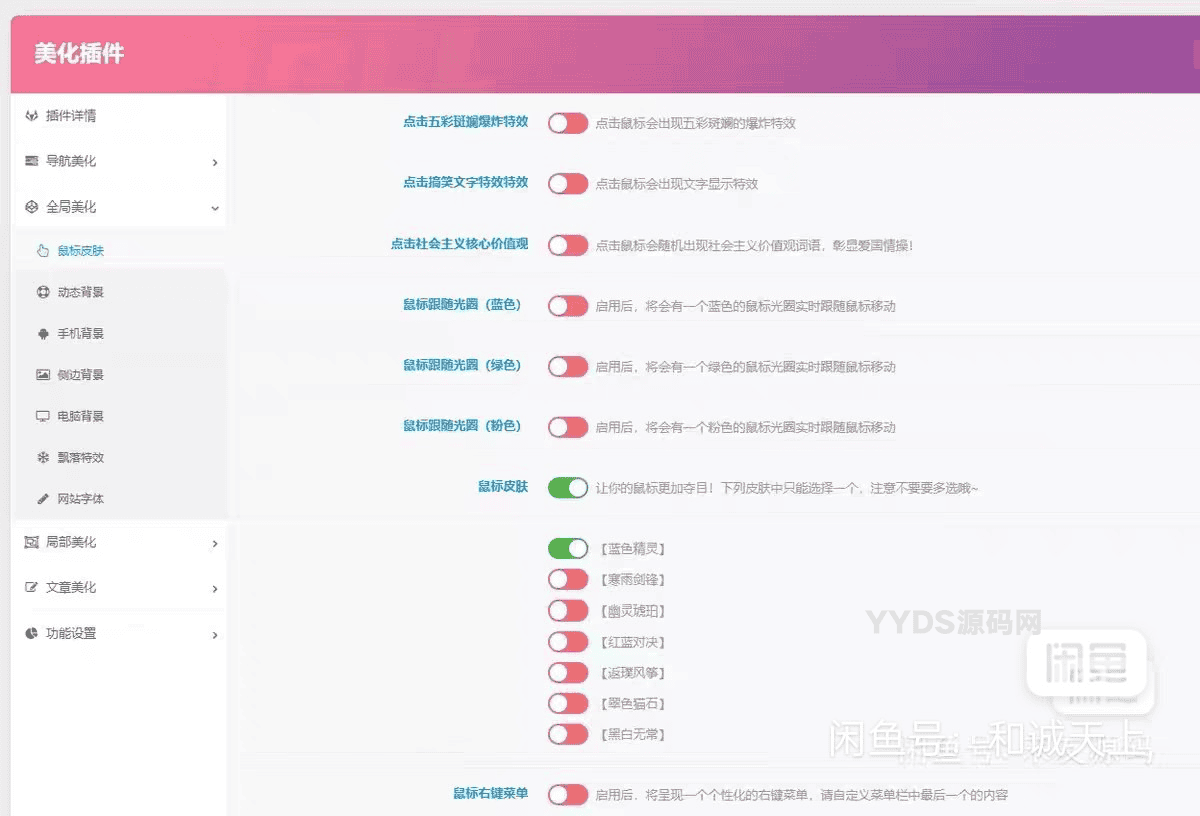The image size is (1200, 816).
Task: Expand 导航美化 chevron arrow
Action: [215, 162]
